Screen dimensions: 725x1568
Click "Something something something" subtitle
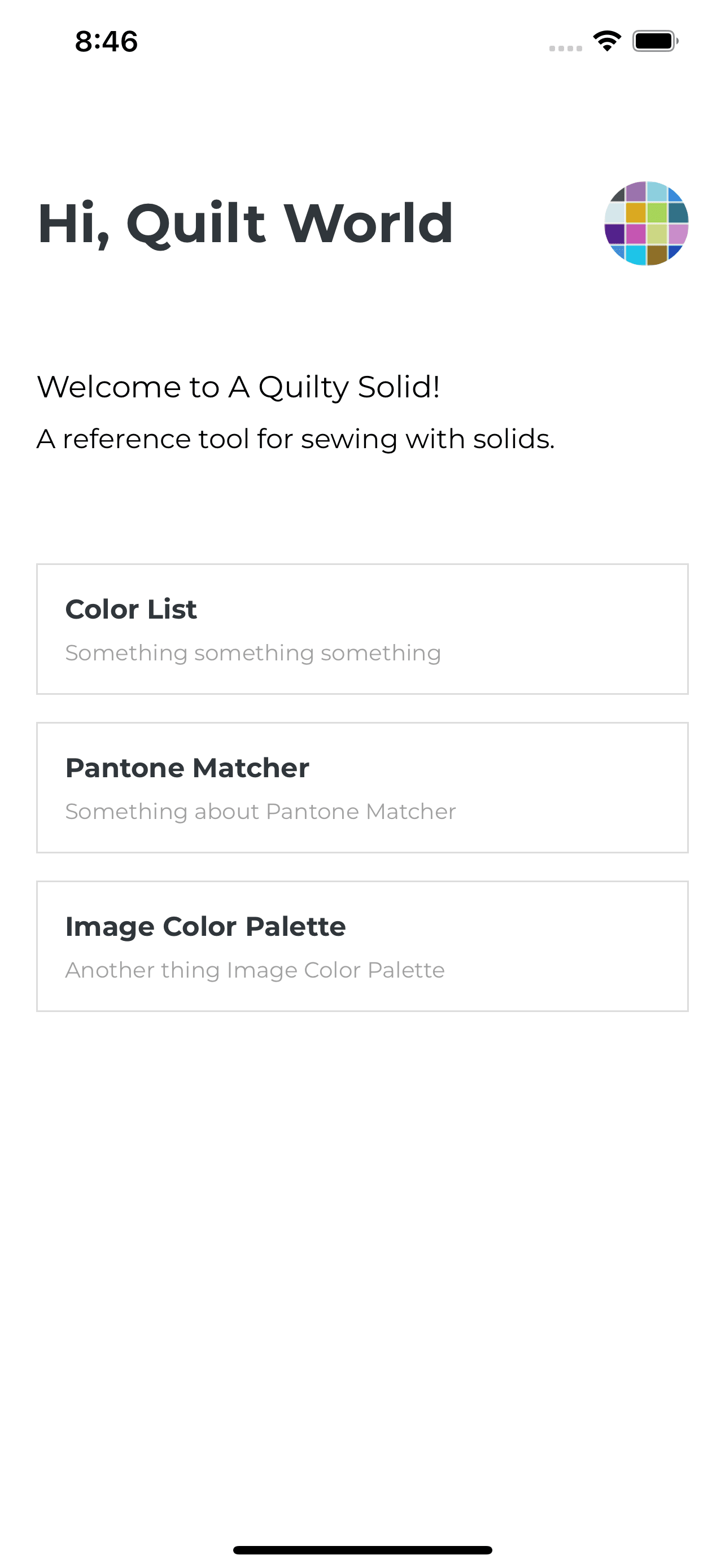pyautogui.click(x=253, y=653)
